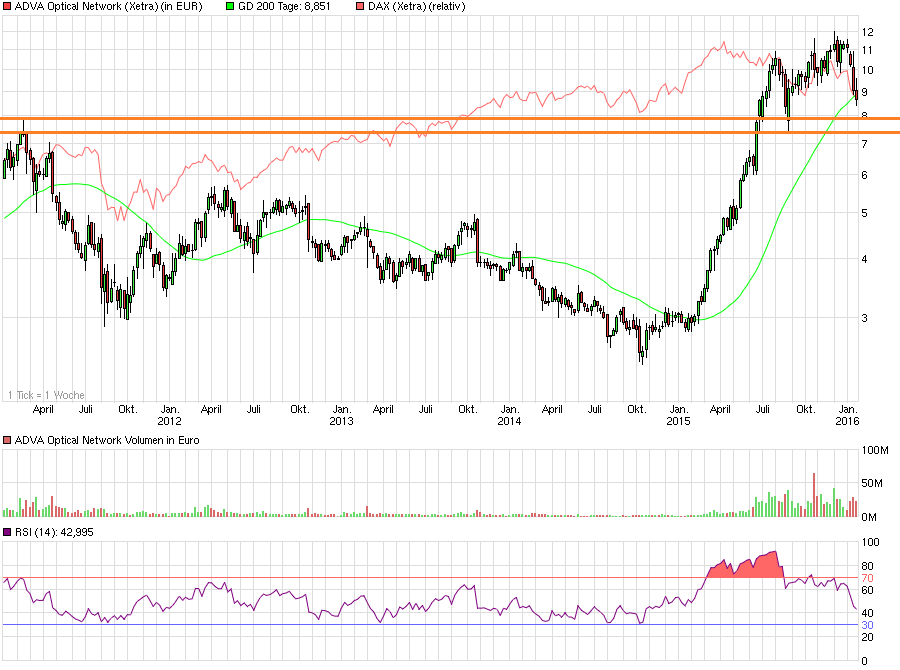Click the '1 Tick = 1 Woche' note
Screen dimensions: 900x670
coord(46,395)
